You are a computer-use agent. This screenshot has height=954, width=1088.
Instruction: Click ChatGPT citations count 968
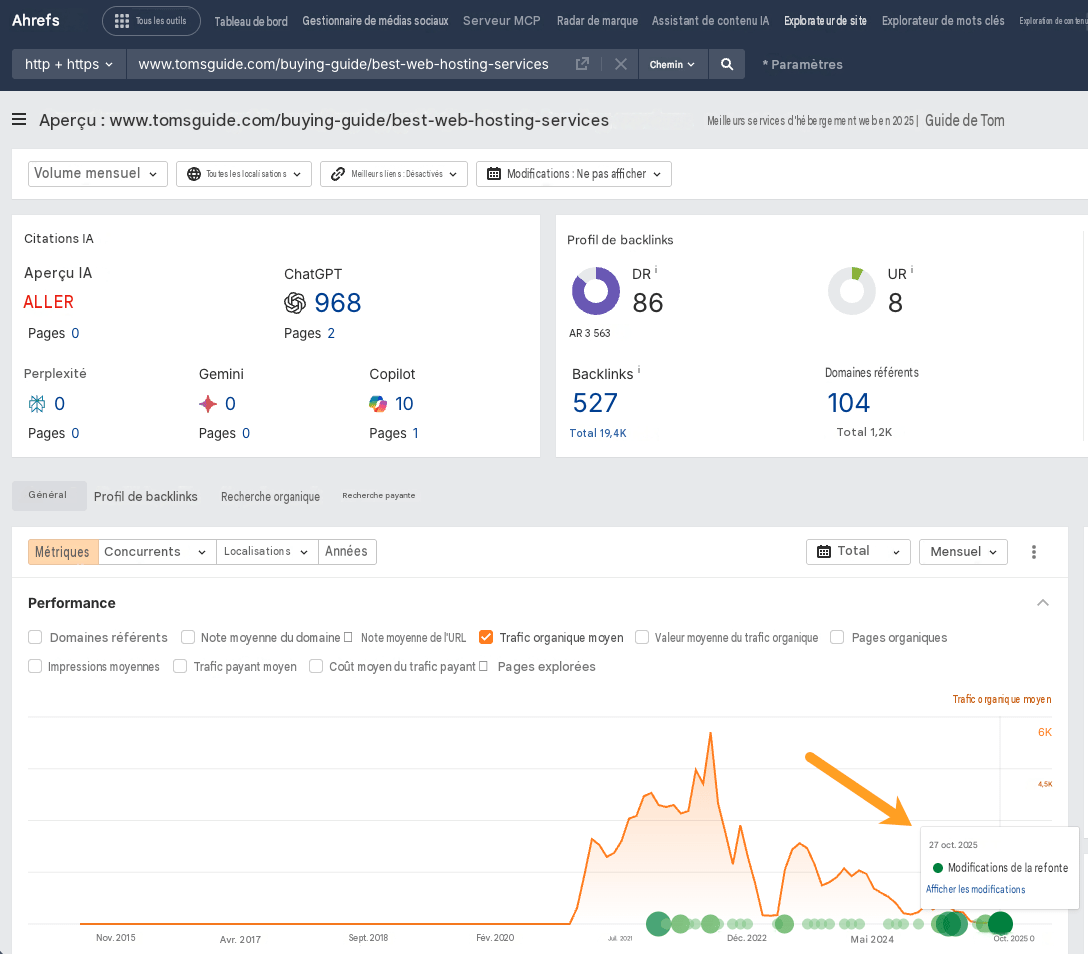click(x=338, y=303)
